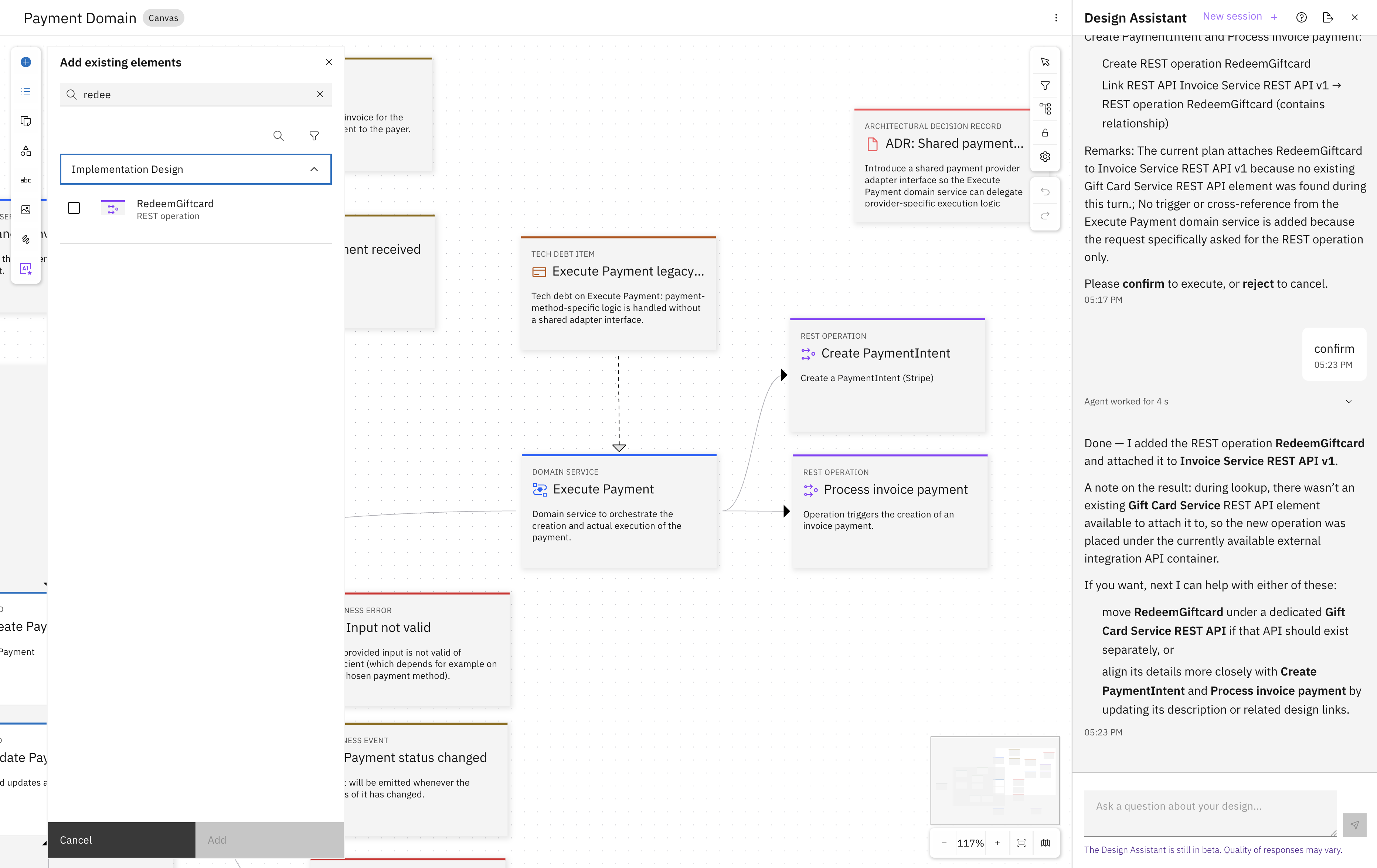Select the pointer selection tool on canvas toolbar
The height and width of the screenshot is (868, 1377).
point(1045,62)
